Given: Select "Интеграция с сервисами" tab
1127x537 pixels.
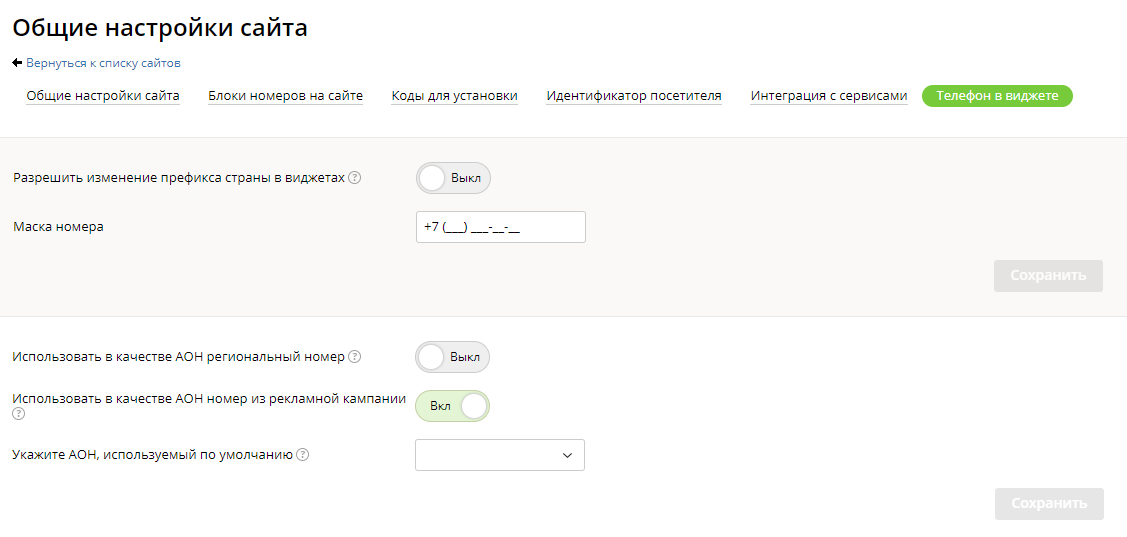Looking at the screenshot, I should [829, 96].
